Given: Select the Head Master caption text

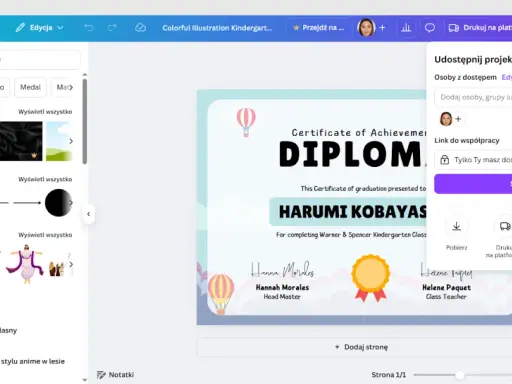Looking at the screenshot, I should click(282, 296).
